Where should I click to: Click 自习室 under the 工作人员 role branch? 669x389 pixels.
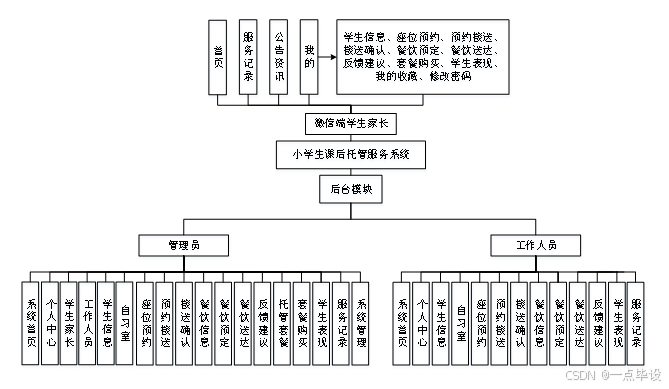460,323
